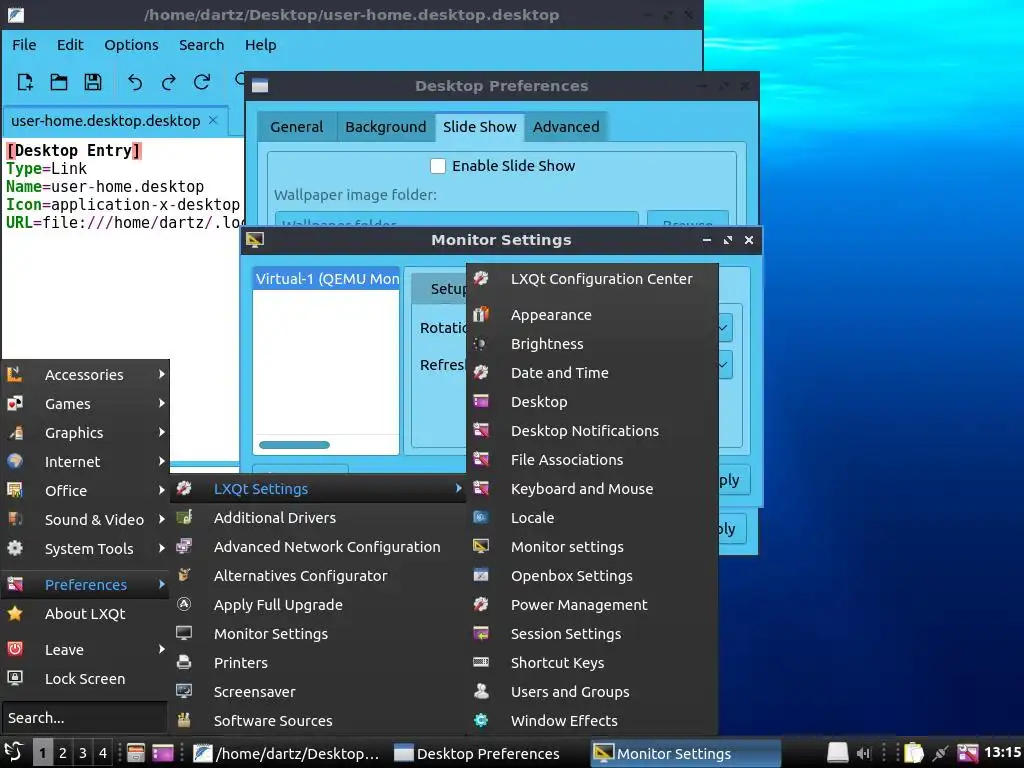Click the Undo arrow icon in editor toolbar
This screenshot has width=1024, height=768.
pos(135,82)
